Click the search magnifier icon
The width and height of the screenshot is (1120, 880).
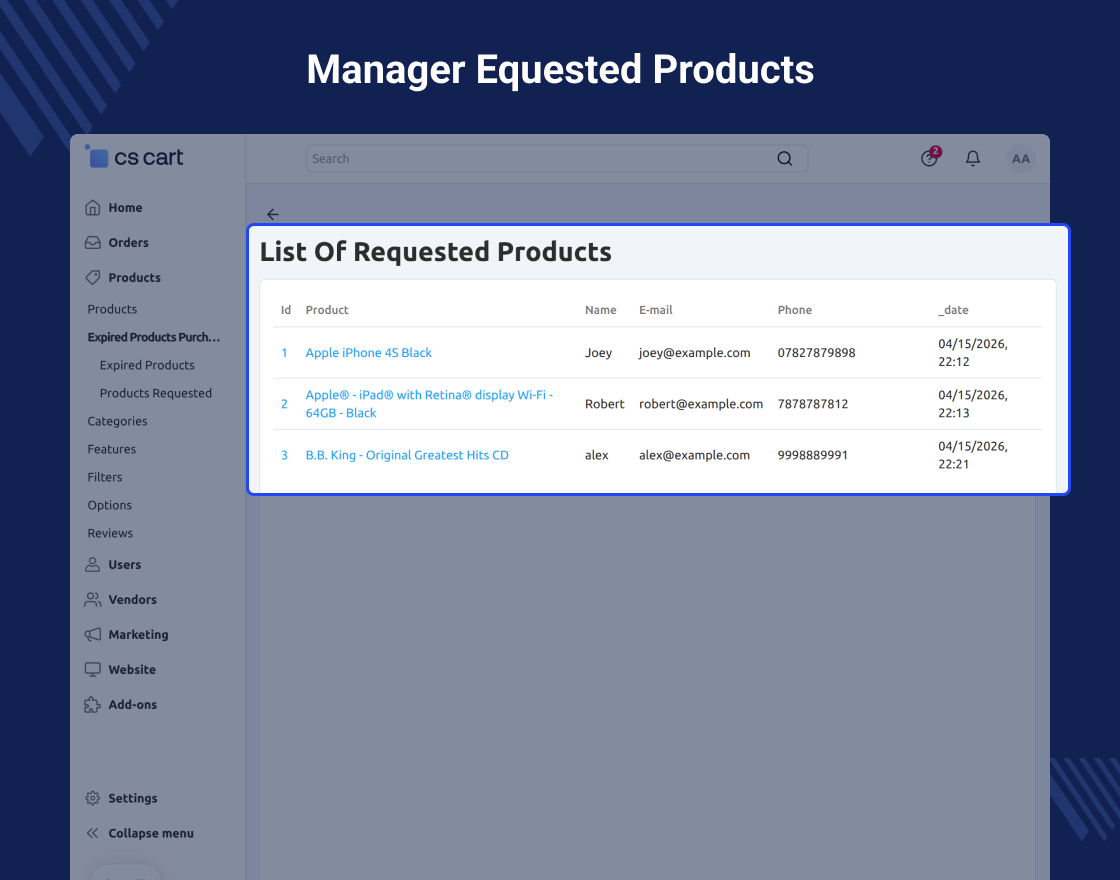785,159
